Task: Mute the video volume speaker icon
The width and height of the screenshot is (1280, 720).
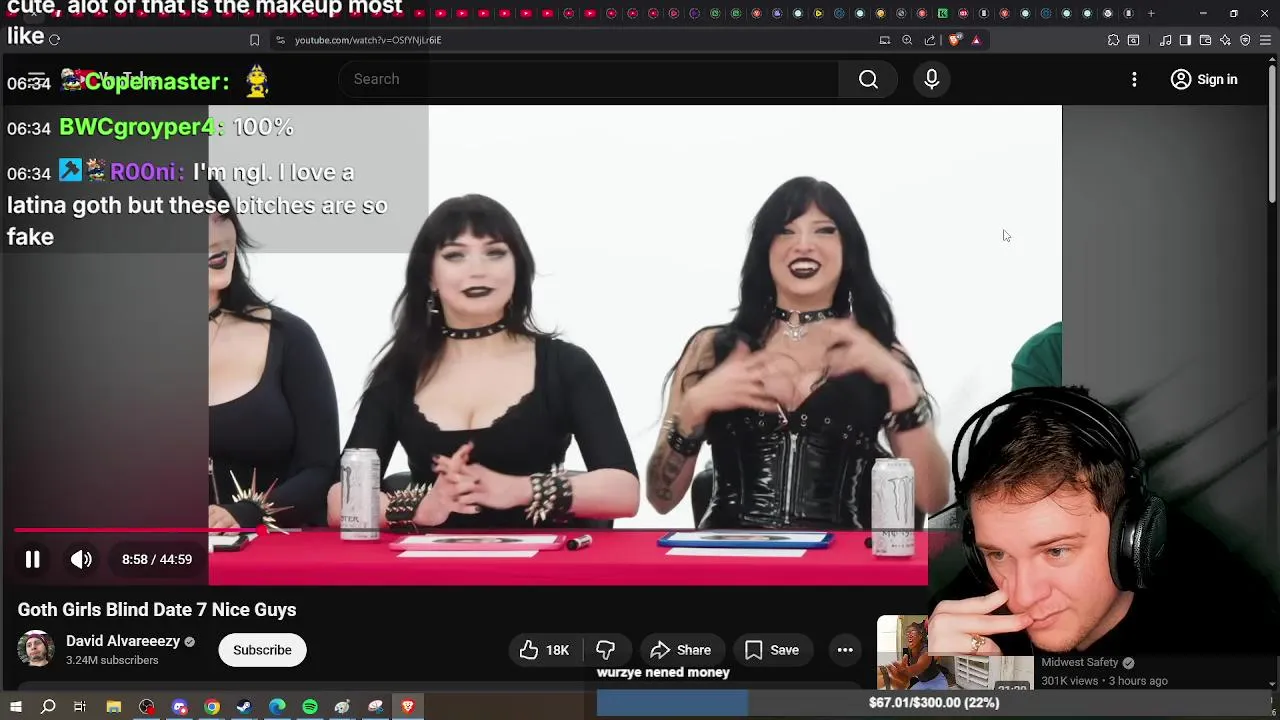Action: pos(81,559)
